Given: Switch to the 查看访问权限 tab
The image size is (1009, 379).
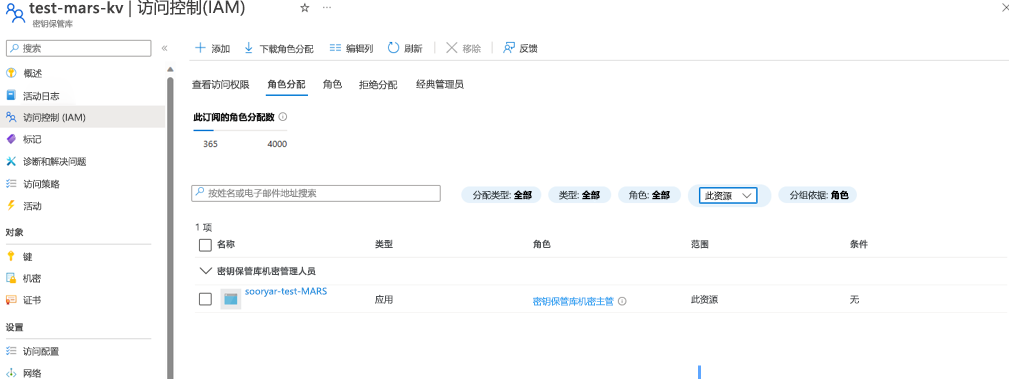Looking at the screenshot, I should (x=221, y=85).
